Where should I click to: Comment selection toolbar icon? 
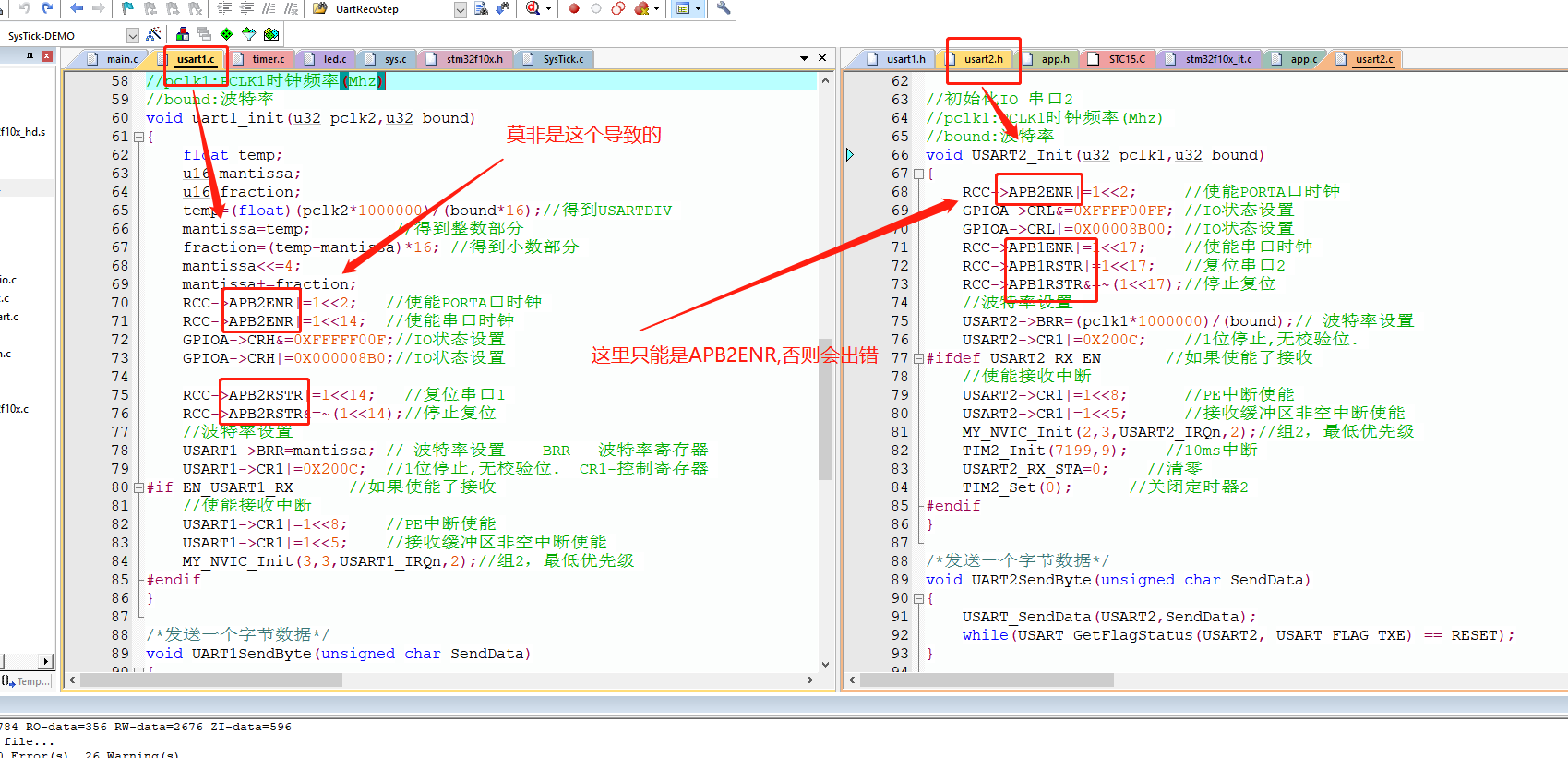(x=269, y=8)
